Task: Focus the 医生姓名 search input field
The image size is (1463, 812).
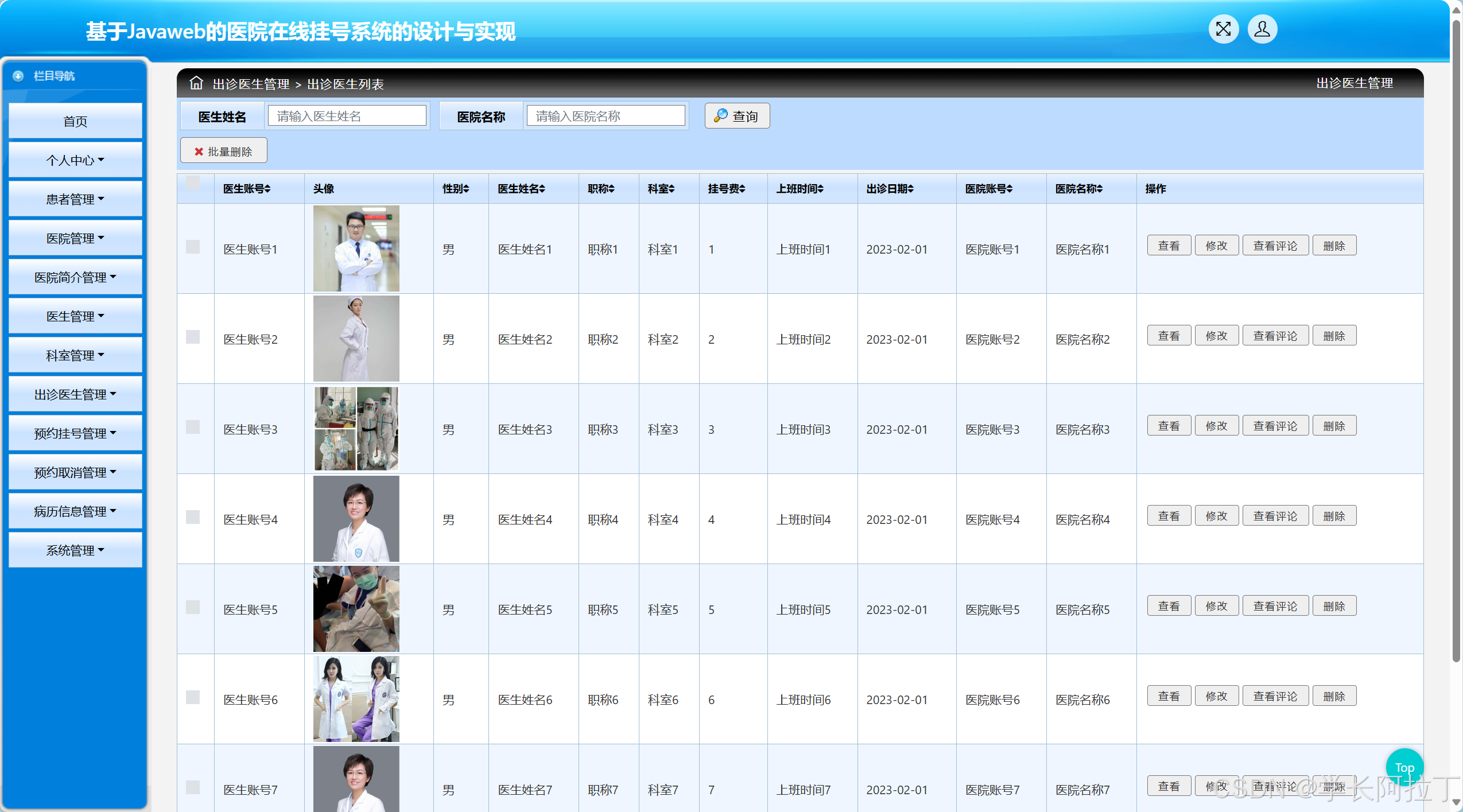Action: (x=347, y=116)
